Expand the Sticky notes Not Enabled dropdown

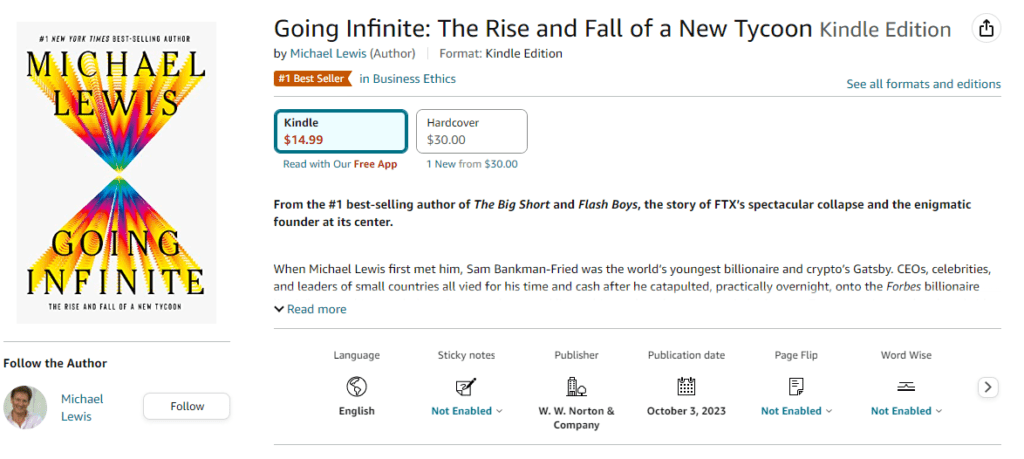click(x=467, y=411)
